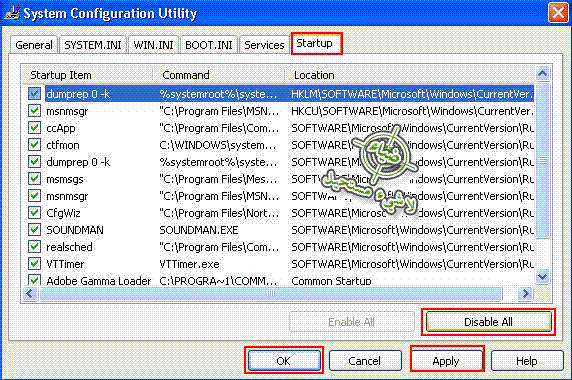Select the Startup tab
572x380 pixels.
[x=317, y=44]
